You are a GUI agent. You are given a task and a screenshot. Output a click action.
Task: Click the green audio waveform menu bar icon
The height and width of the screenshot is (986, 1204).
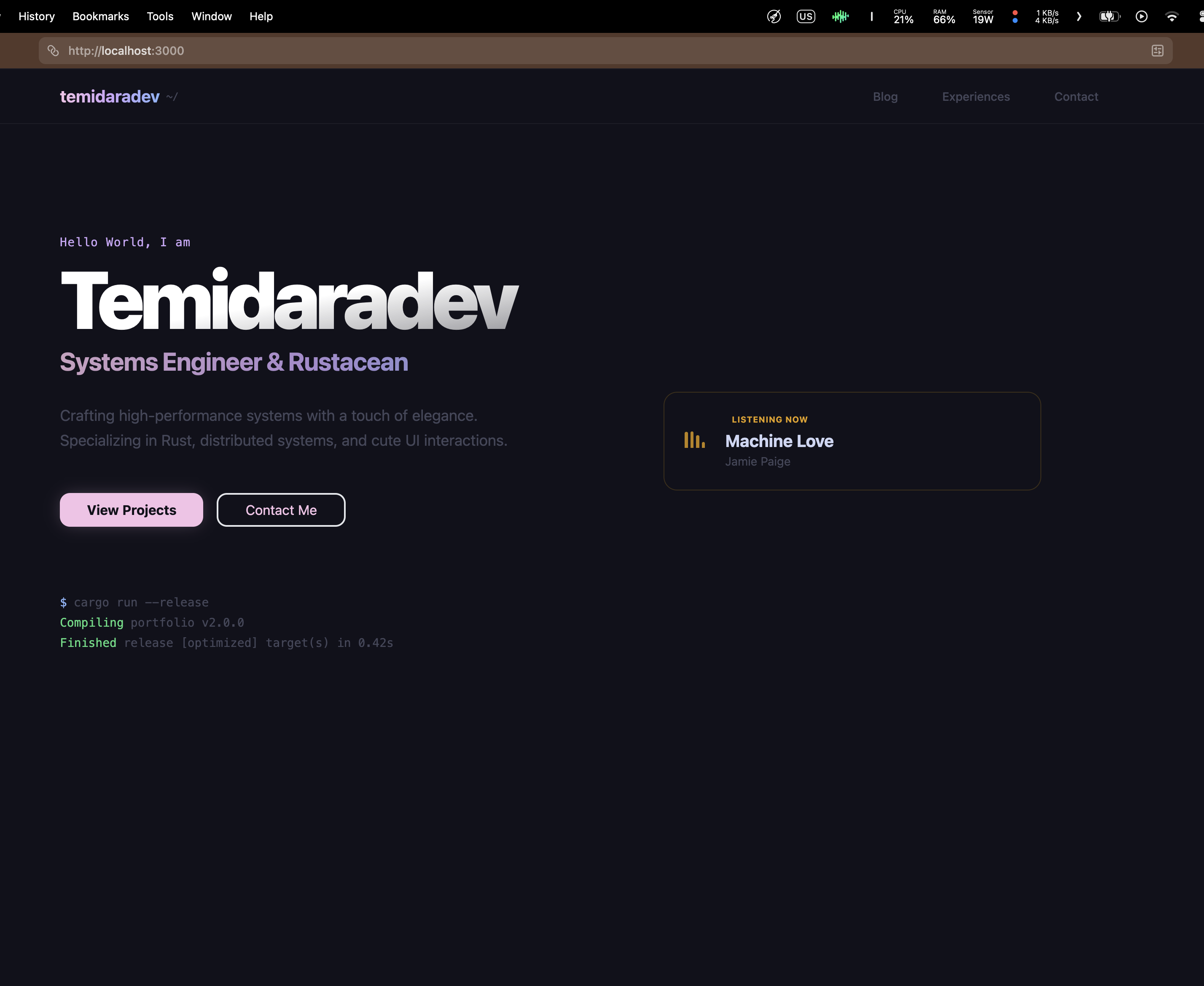[x=840, y=16]
